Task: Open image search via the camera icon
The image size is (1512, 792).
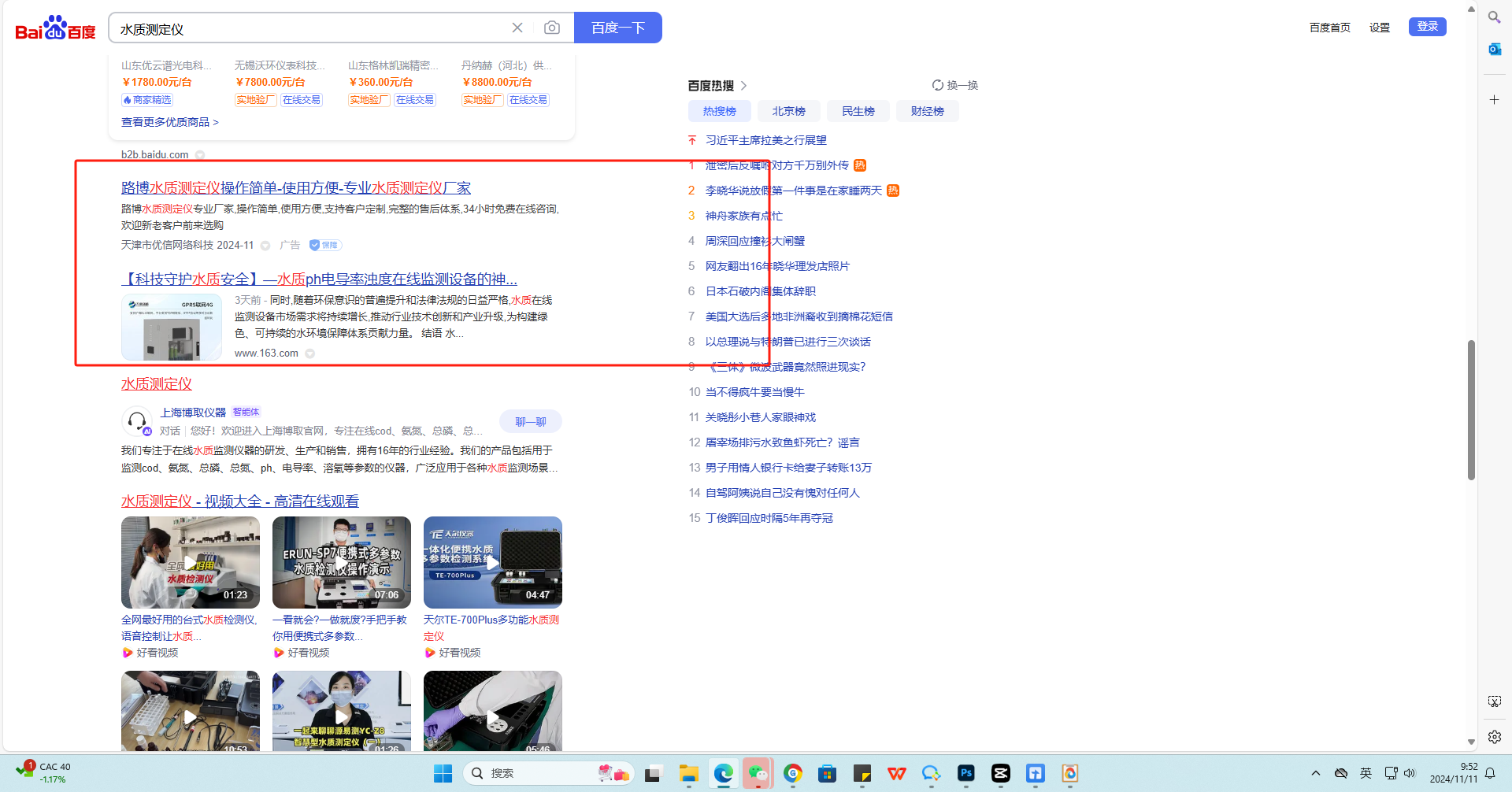Action: (x=552, y=28)
